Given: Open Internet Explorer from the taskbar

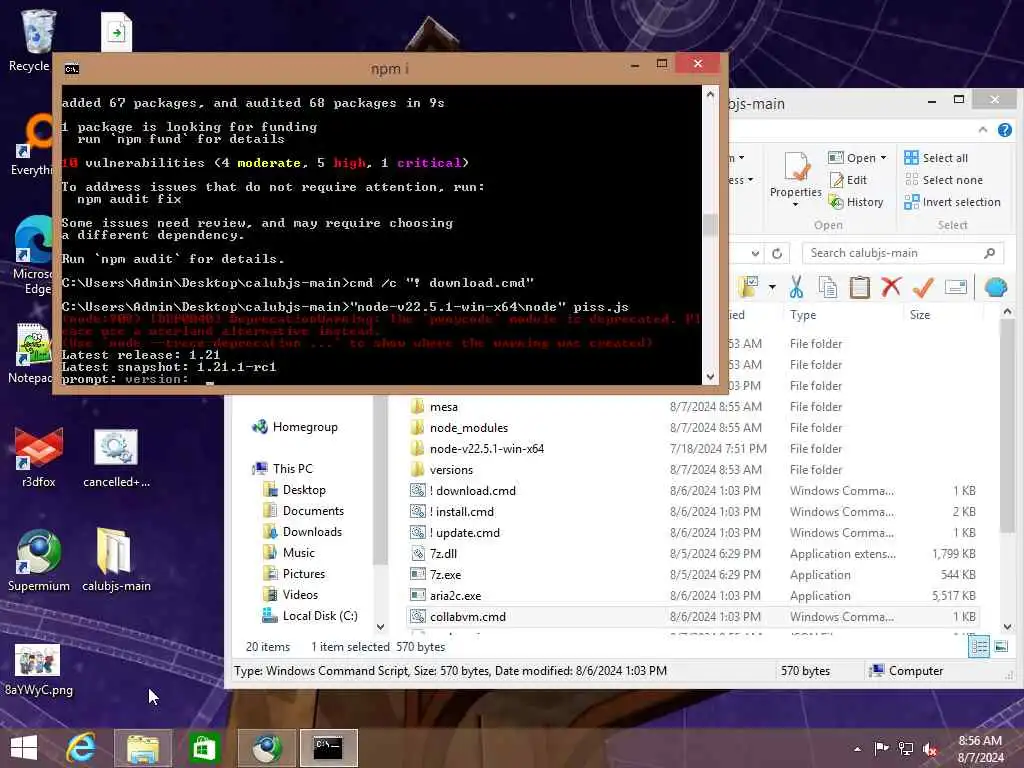Looking at the screenshot, I should click(x=81, y=748).
